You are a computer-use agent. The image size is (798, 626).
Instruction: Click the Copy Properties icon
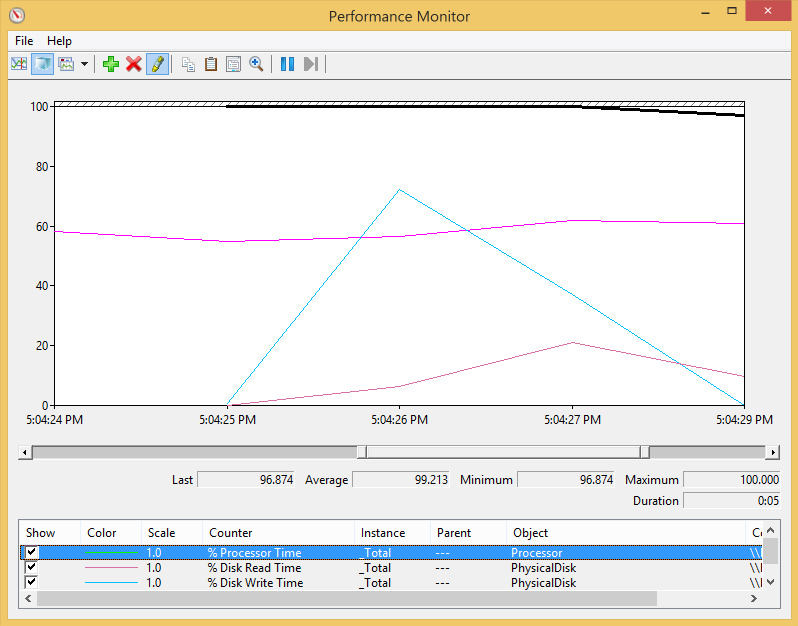coord(189,64)
